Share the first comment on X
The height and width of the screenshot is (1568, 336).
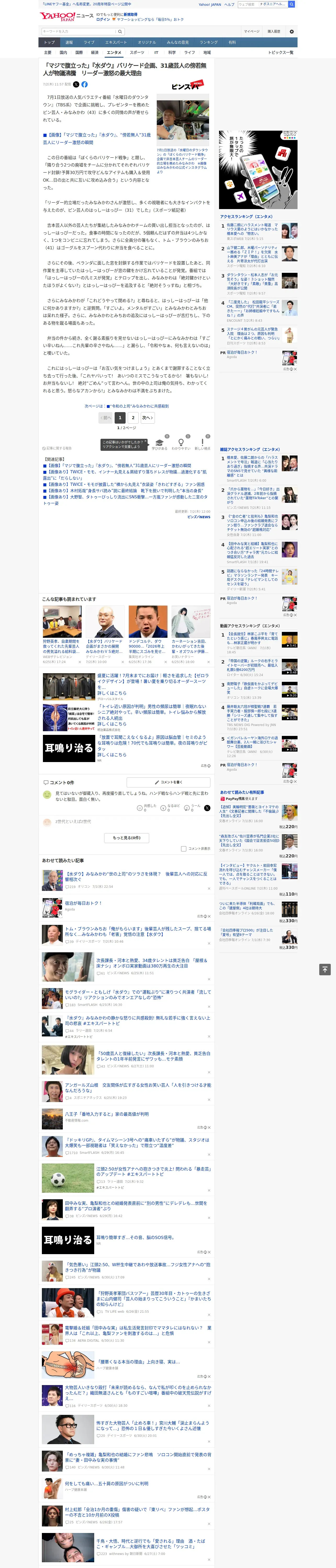click(207, 808)
